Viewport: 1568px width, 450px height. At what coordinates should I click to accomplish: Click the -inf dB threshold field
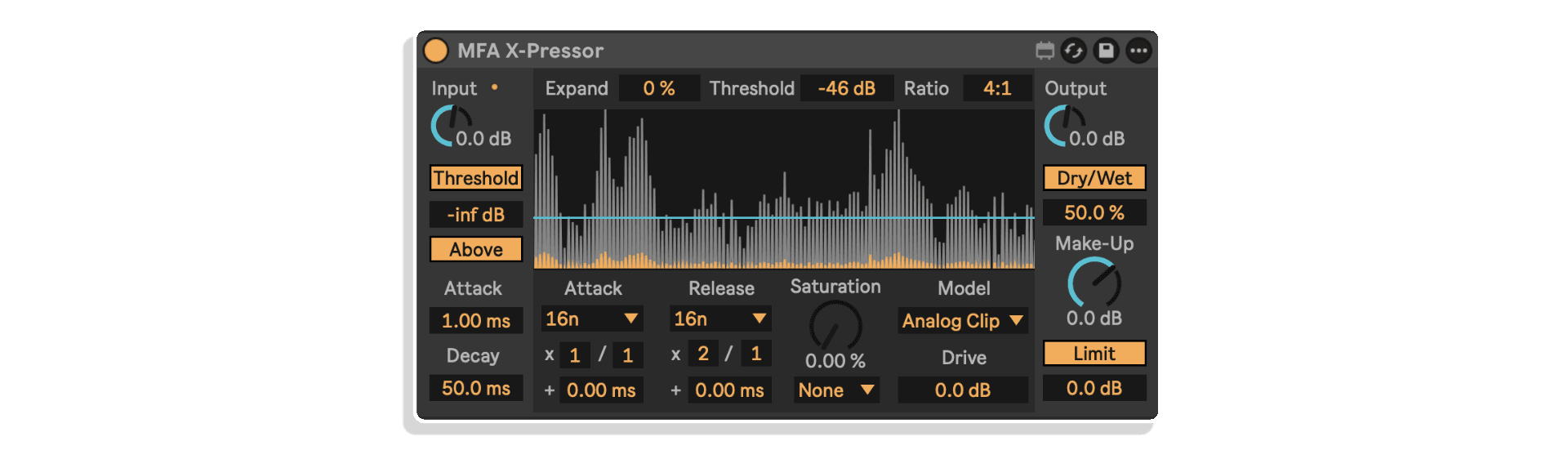(476, 215)
